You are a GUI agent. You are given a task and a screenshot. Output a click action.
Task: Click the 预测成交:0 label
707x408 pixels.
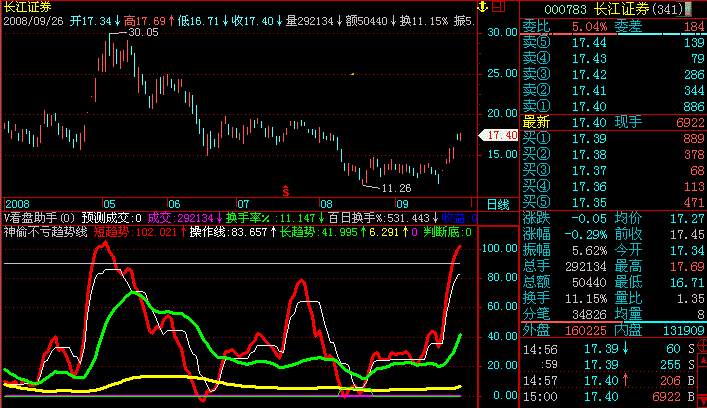[x=111, y=218]
